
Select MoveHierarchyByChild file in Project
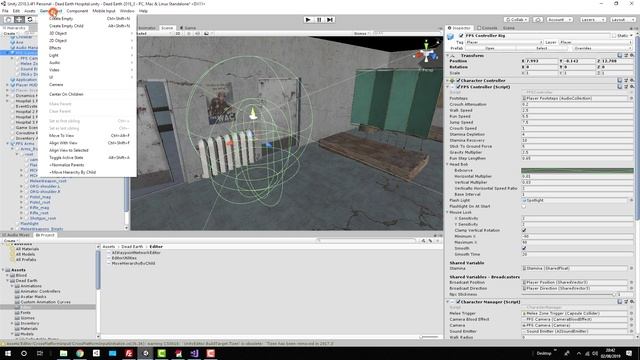pos(133,263)
